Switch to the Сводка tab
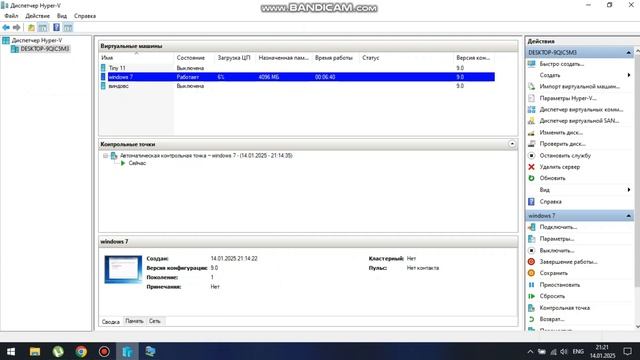Image resolution: width=640 pixels, height=360 pixels. tap(111, 322)
